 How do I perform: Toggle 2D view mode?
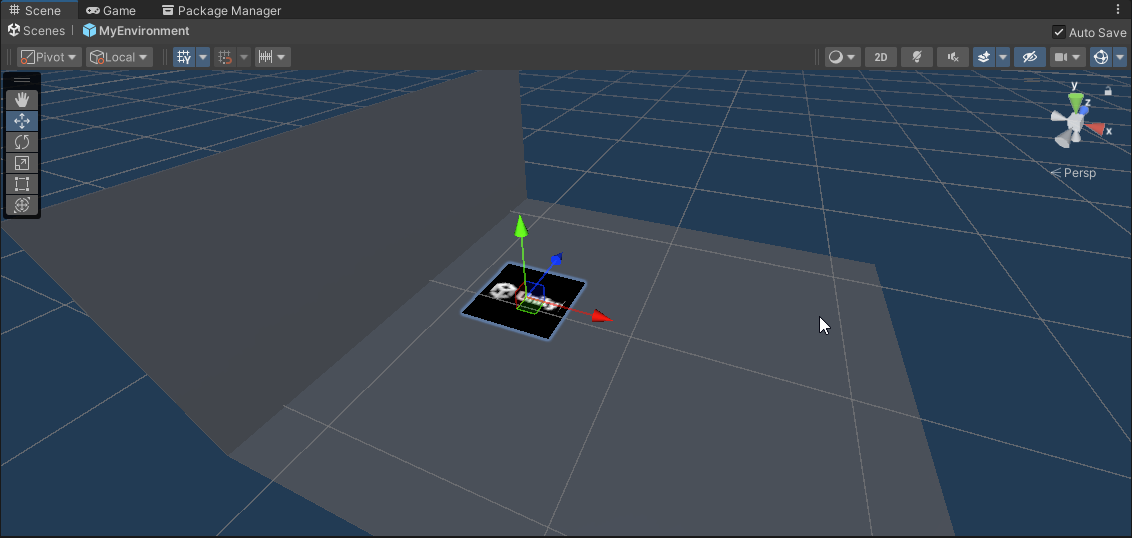881,57
